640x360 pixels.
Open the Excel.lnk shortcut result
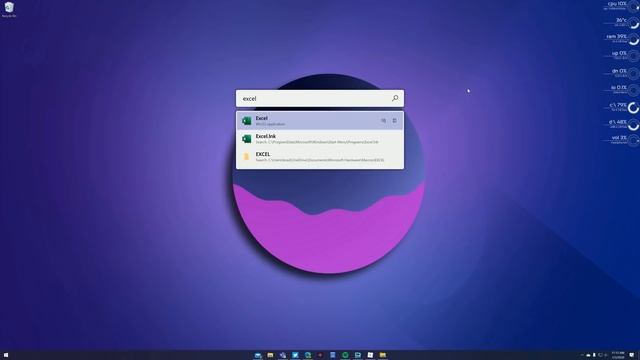(320, 139)
